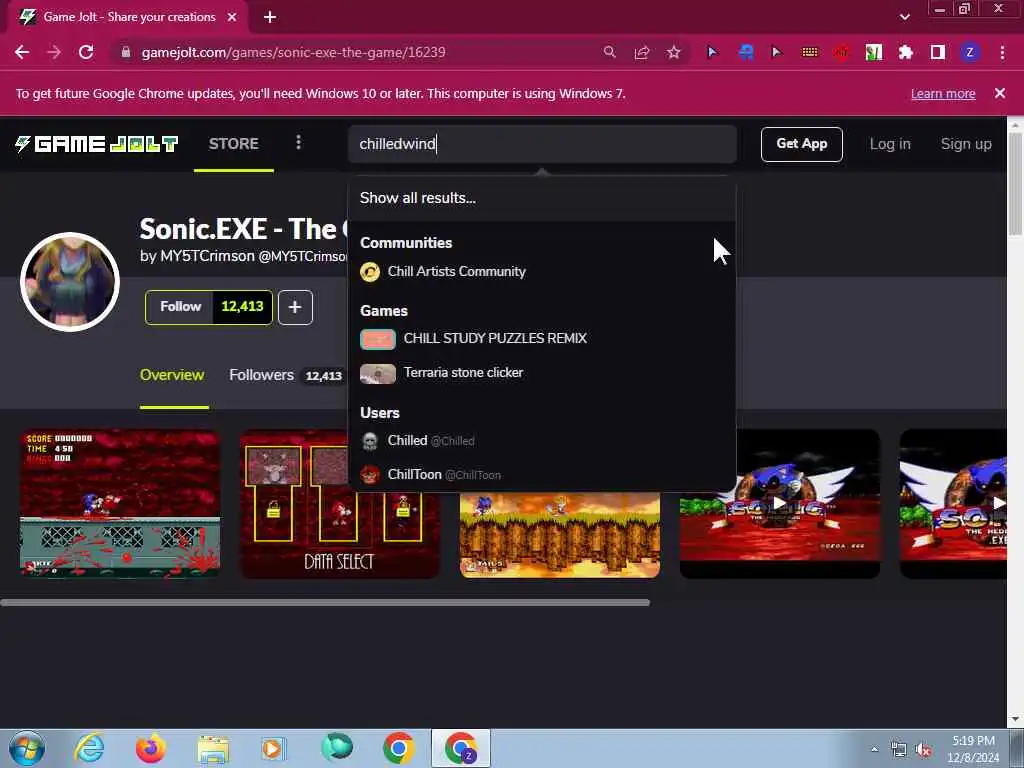Click Terraria stone clicker thumbnail
1024x768 pixels.
tap(377, 374)
